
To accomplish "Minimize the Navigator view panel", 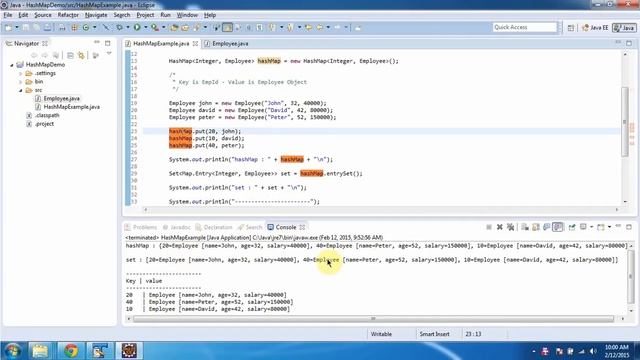I will [97, 42].
